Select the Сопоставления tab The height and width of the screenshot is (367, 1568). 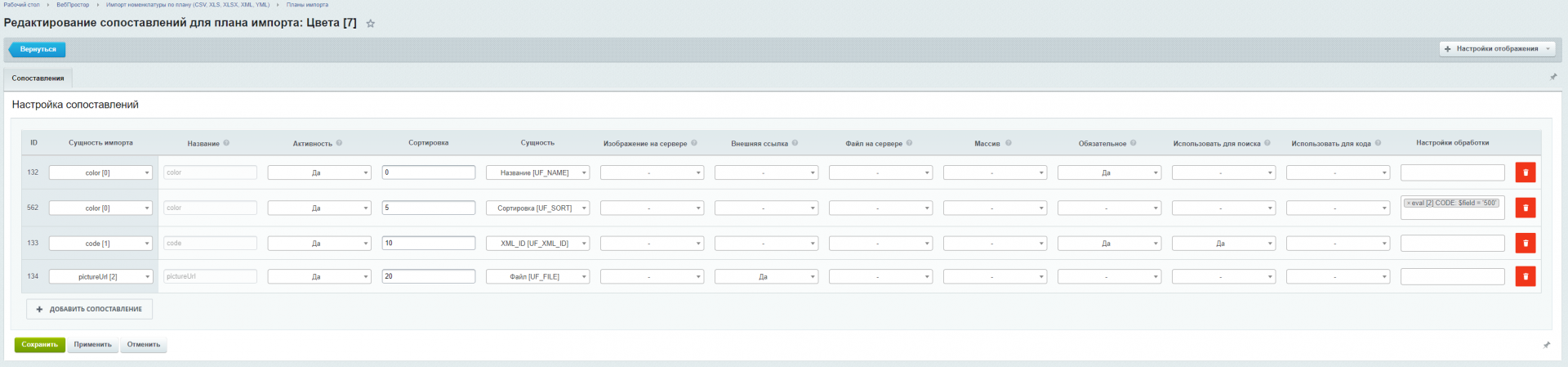38,78
